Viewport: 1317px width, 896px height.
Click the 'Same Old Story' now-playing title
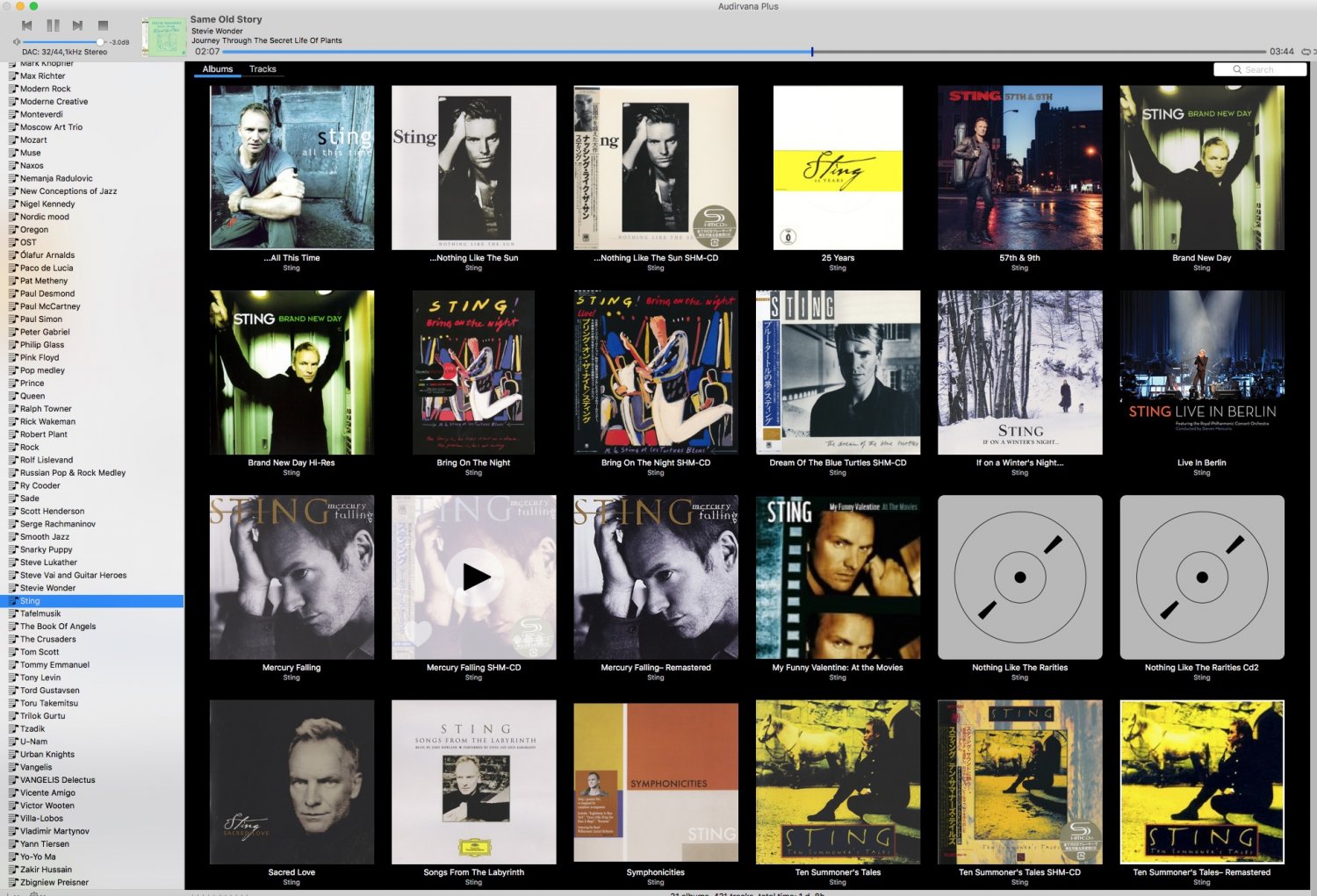pos(226,19)
